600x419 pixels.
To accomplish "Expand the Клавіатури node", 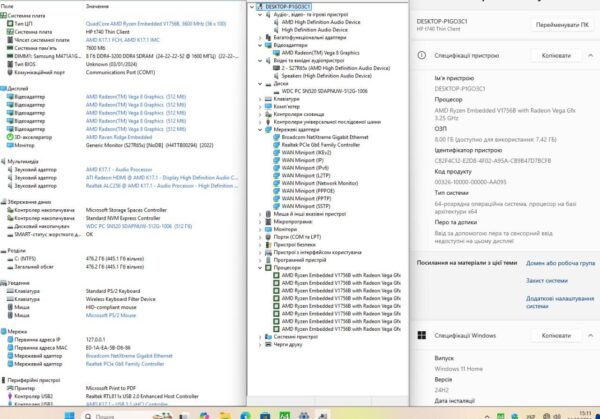I will tap(260, 99).
